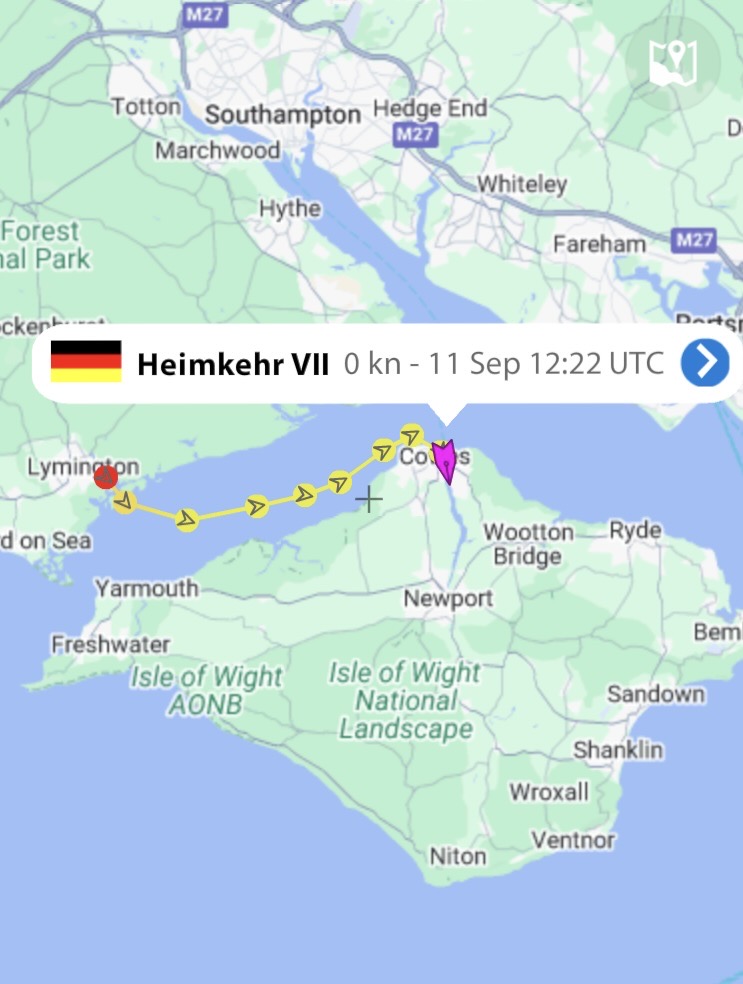Select the lowest yellow track arrow waypoint
Image resolution: width=743 pixels, height=984 pixels.
tap(186, 520)
